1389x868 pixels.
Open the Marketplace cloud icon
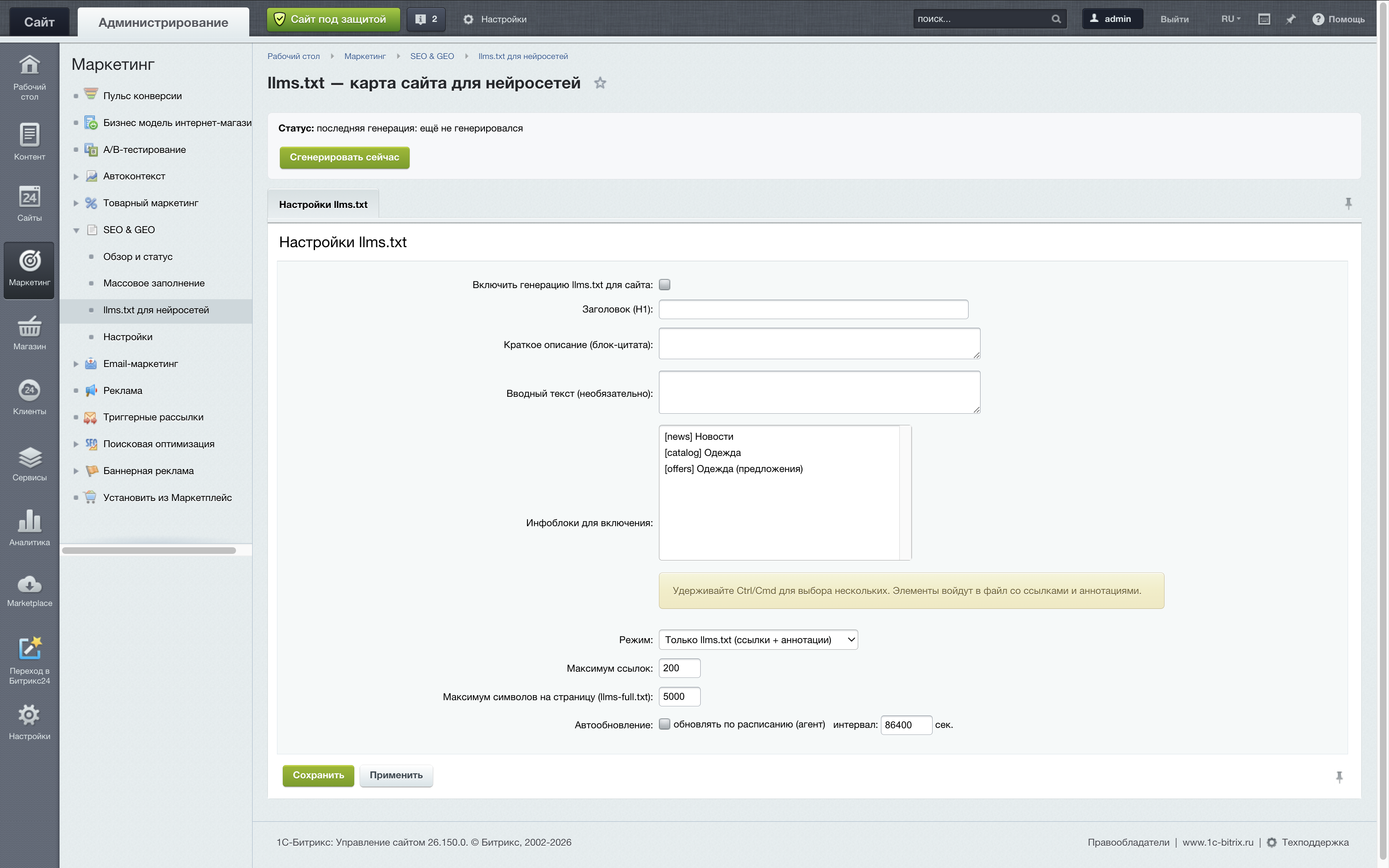(x=29, y=584)
